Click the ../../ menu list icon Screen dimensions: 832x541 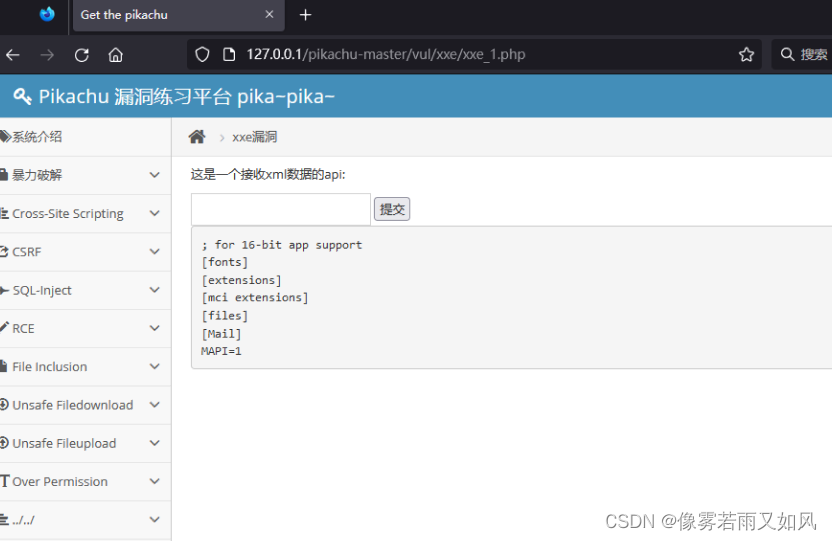tap(4, 519)
